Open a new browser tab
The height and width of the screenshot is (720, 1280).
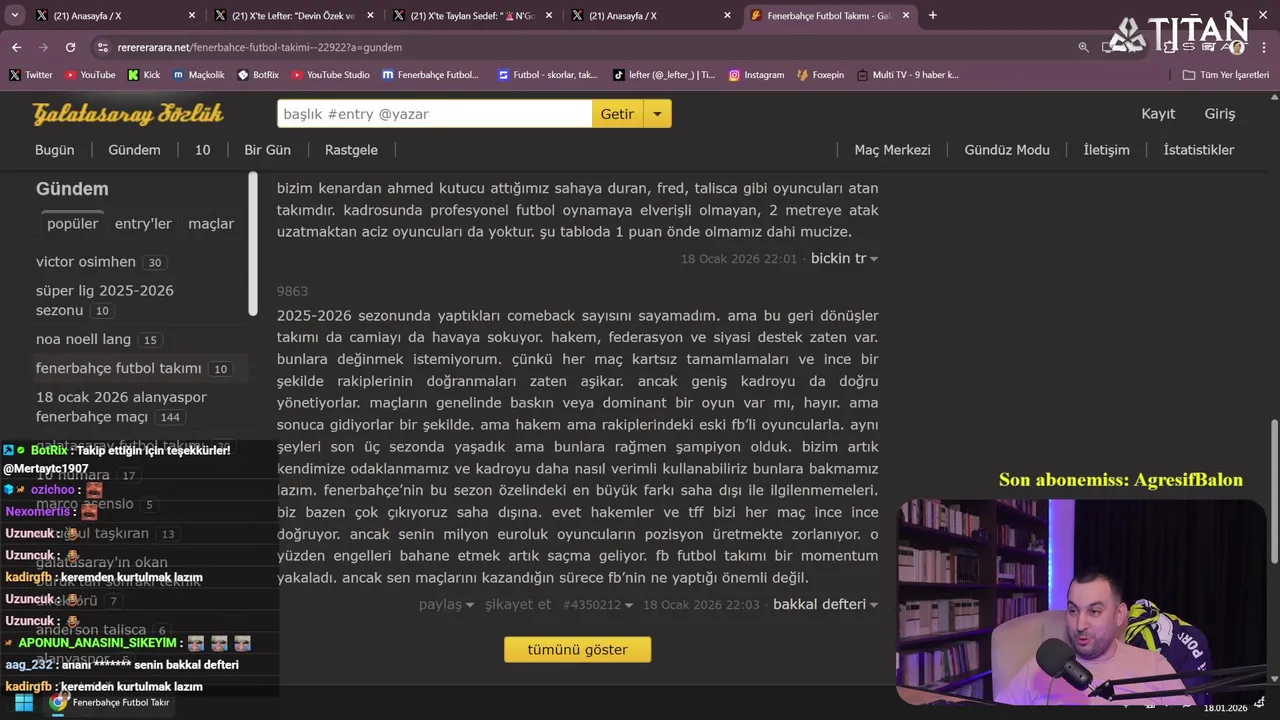coord(933,15)
